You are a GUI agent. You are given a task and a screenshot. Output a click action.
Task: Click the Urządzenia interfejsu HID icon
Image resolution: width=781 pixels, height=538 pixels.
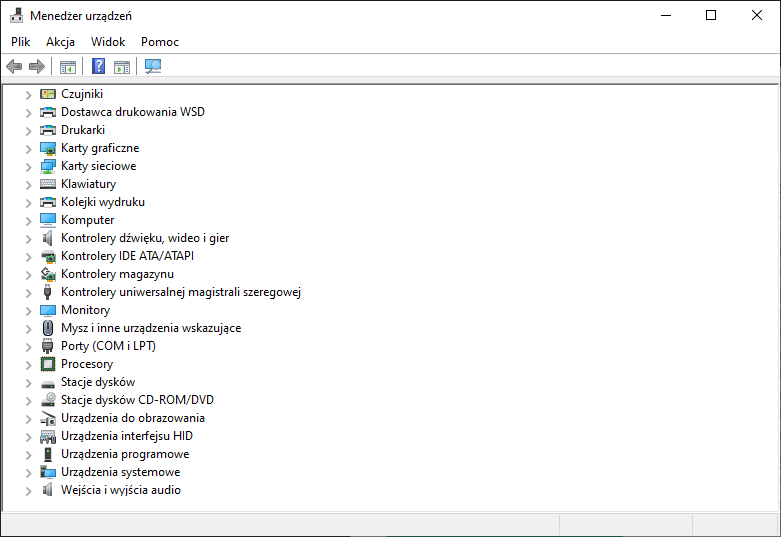(48, 437)
